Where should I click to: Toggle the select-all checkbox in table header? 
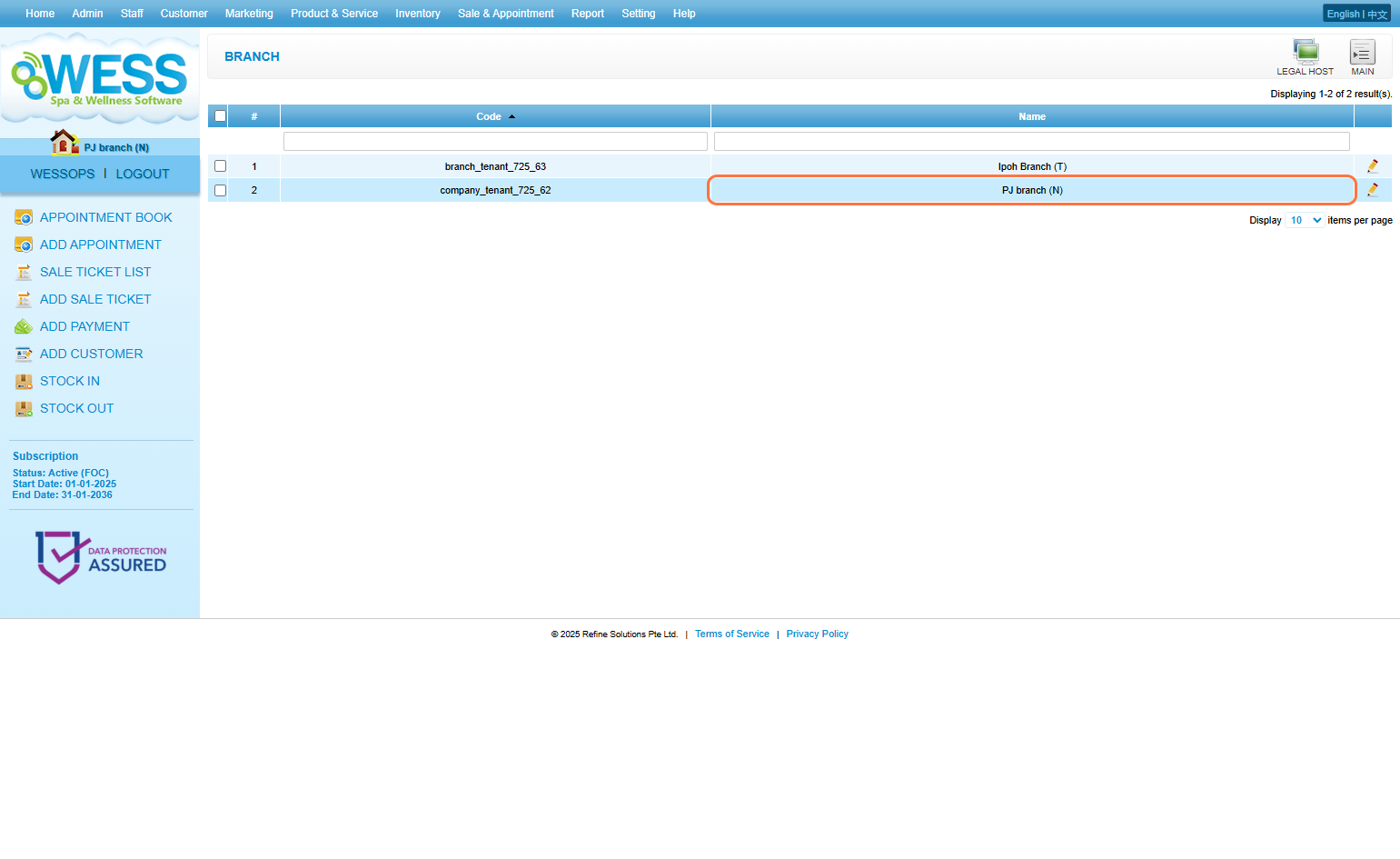pyautogui.click(x=220, y=116)
